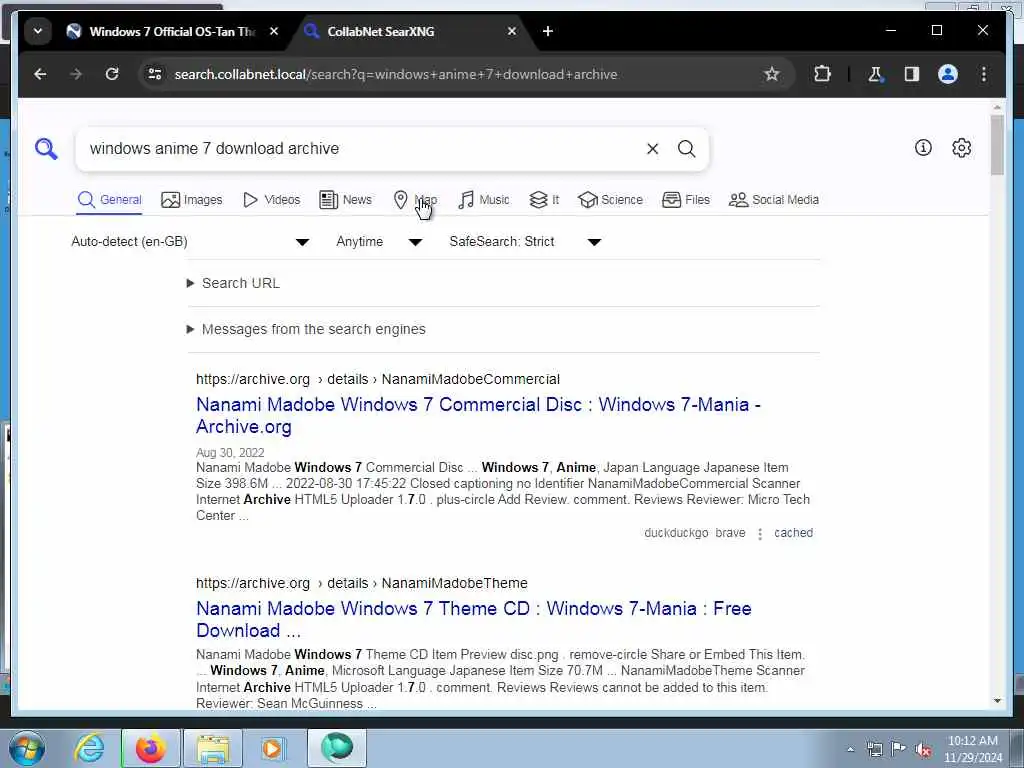The image size is (1024, 768).
Task: Click the taskbar clock and date
Action: click(973, 749)
